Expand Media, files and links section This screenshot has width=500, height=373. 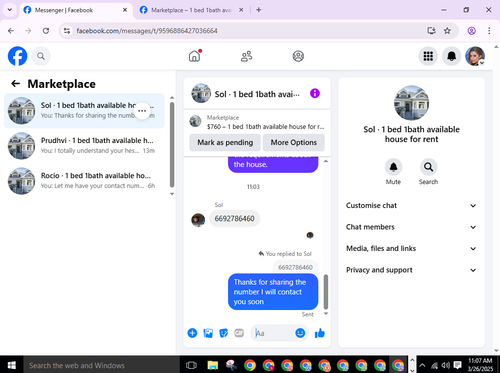click(411, 248)
